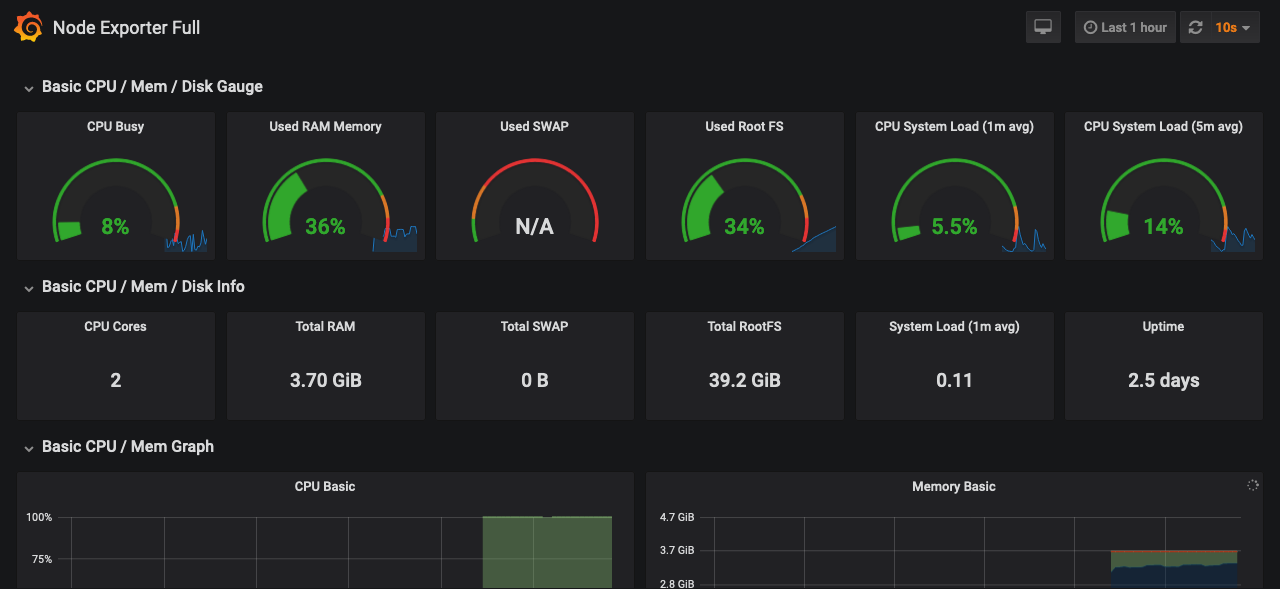Click the Used RAM Memory sparkline
The image size is (1280, 589).
pyautogui.click(x=396, y=240)
